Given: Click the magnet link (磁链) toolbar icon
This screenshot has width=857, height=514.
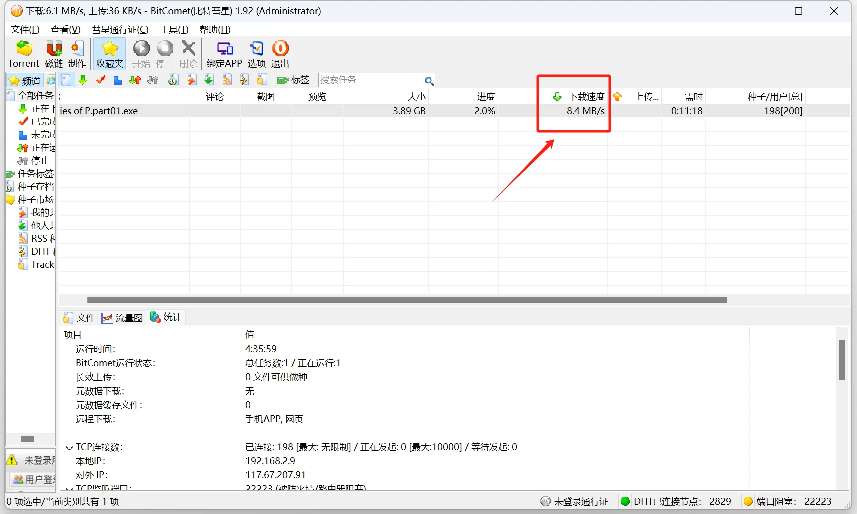Looking at the screenshot, I should pyautogui.click(x=54, y=52).
